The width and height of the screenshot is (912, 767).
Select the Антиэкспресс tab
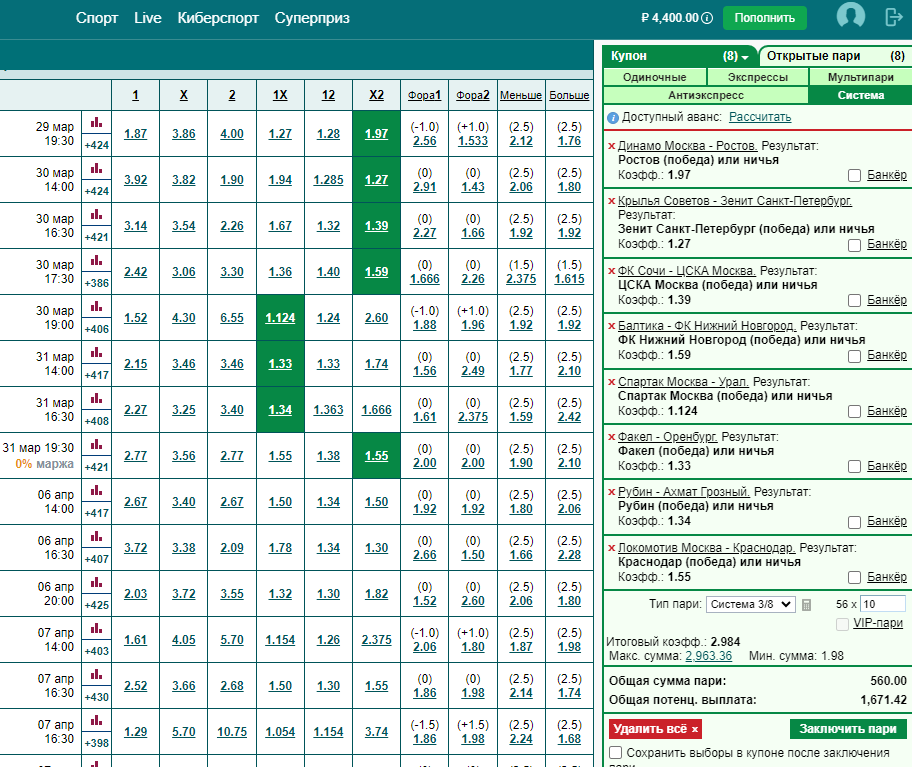click(x=706, y=95)
